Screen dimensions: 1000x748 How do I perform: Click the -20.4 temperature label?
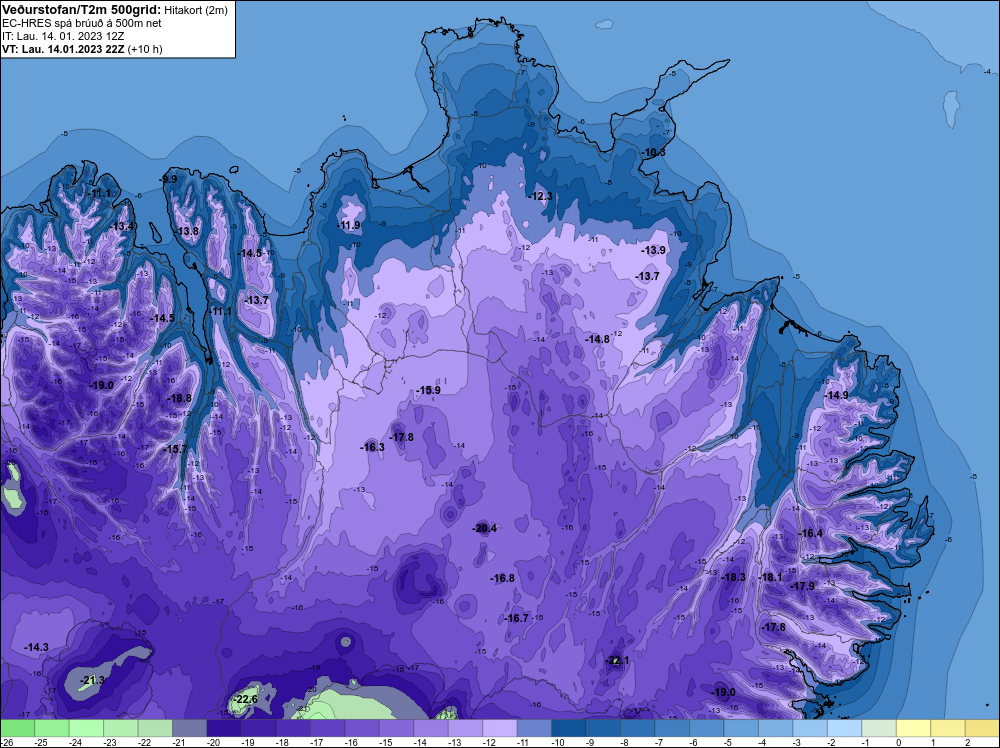484,528
